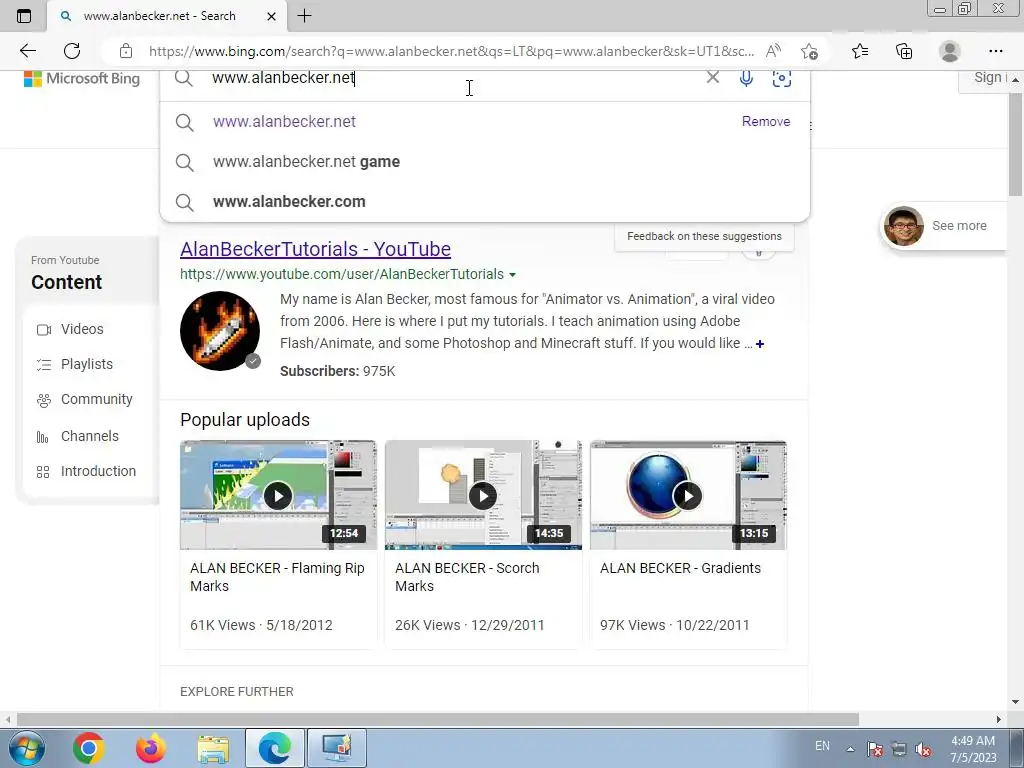Click the horizontal scrollbar thumb
Image resolution: width=1024 pixels, height=768 pixels.
pyautogui.click(x=438, y=719)
